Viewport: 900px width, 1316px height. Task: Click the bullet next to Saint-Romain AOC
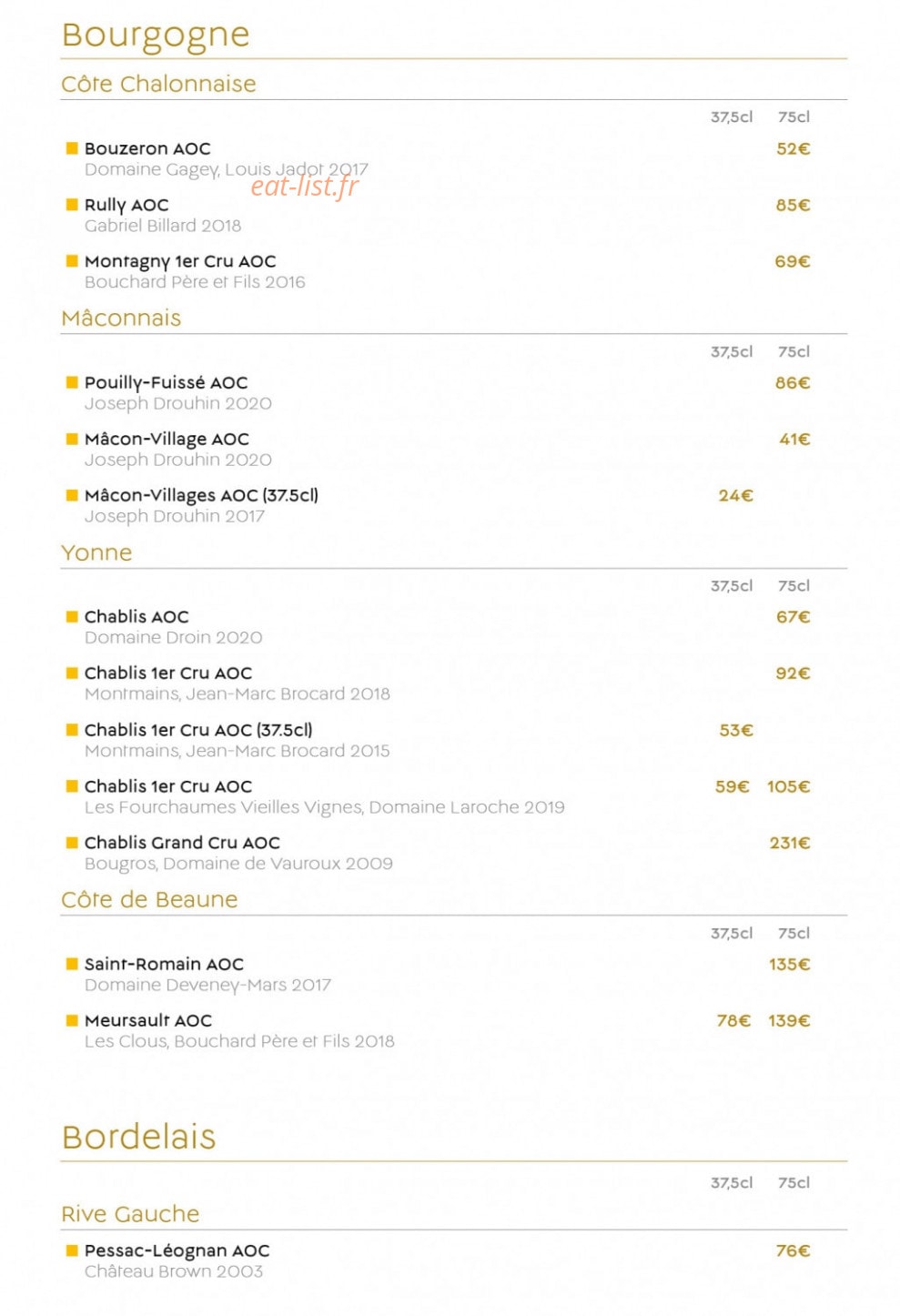coord(72,963)
